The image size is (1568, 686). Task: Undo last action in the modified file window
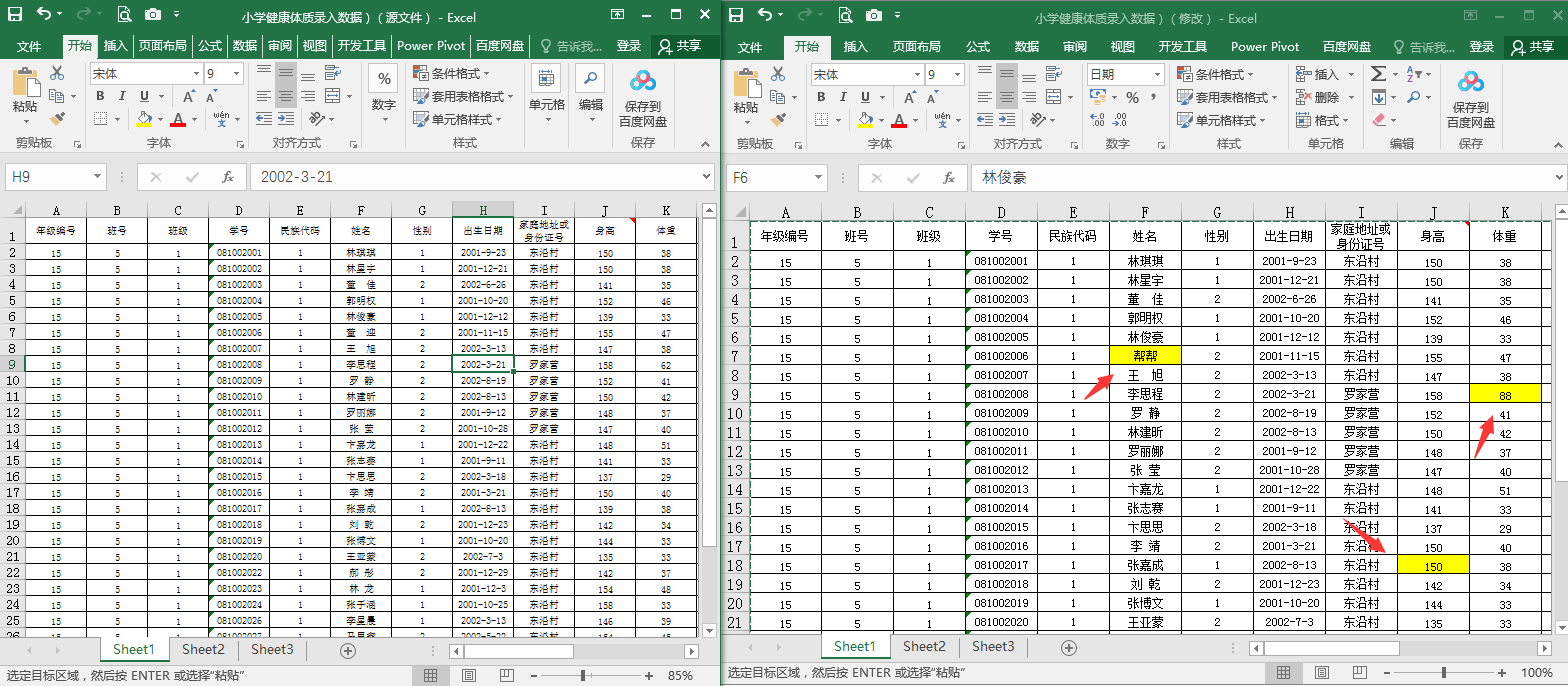[764, 14]
